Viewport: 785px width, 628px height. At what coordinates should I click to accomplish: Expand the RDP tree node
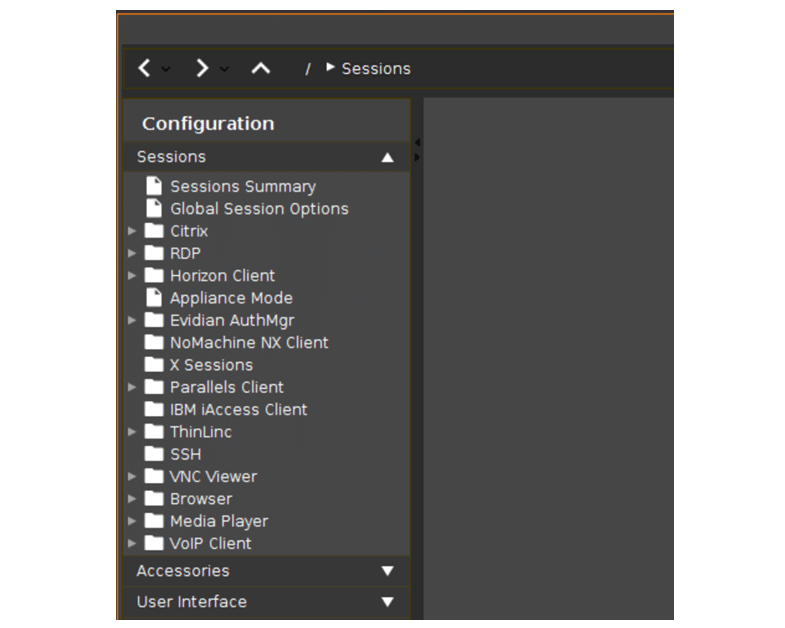[x=132, y=253]
